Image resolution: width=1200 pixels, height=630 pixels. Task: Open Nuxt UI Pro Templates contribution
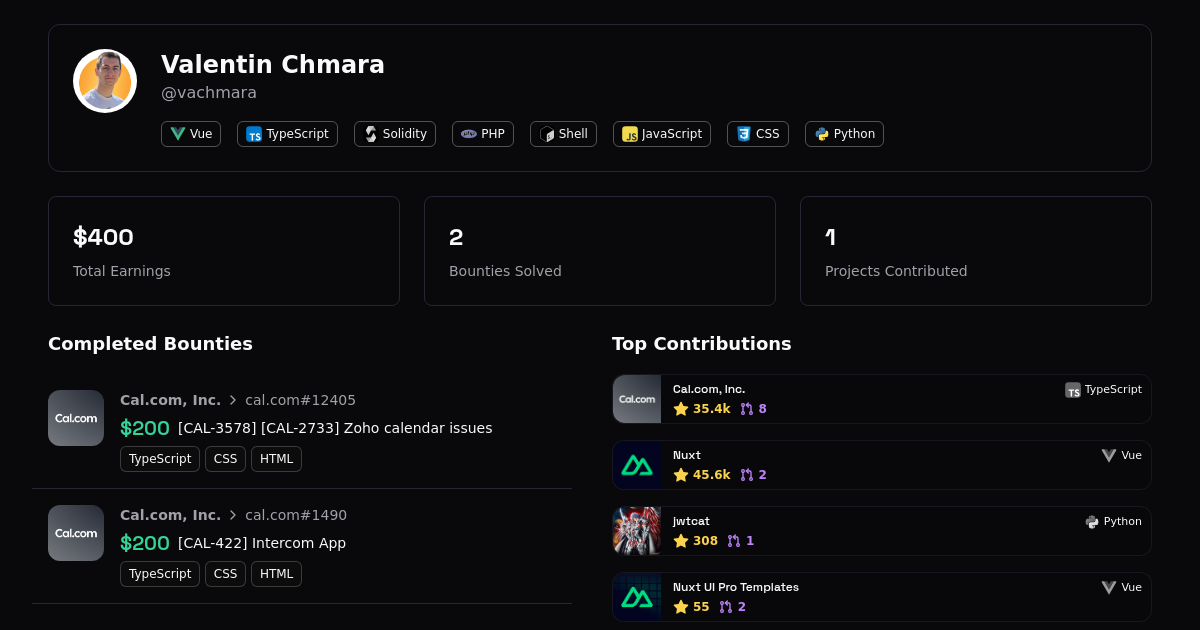pos(881,597)
